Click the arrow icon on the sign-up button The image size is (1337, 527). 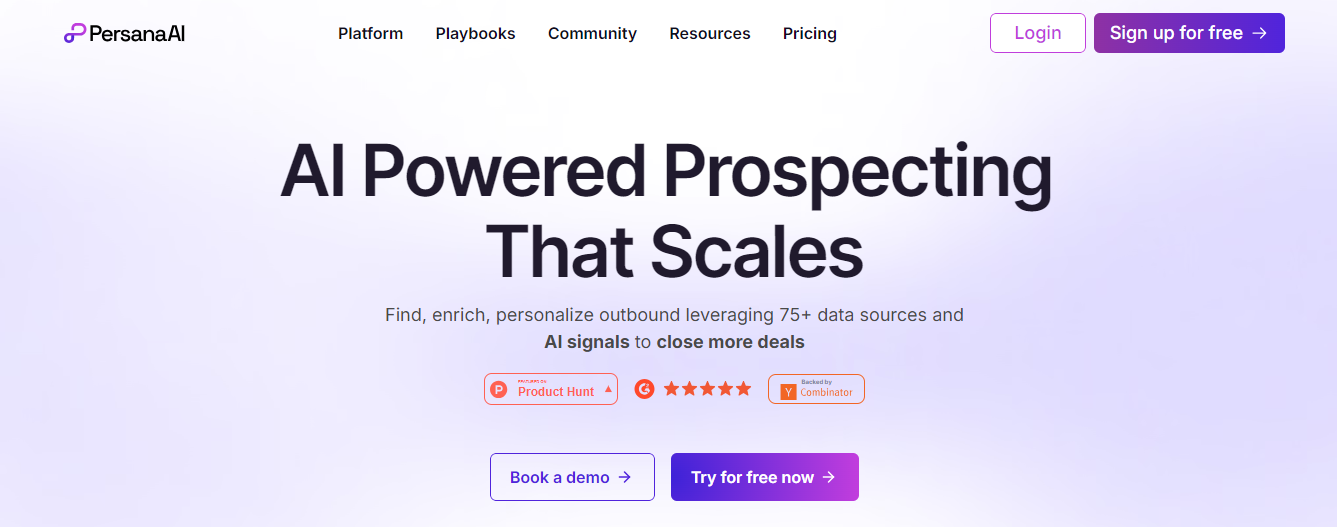point(1260,33)
